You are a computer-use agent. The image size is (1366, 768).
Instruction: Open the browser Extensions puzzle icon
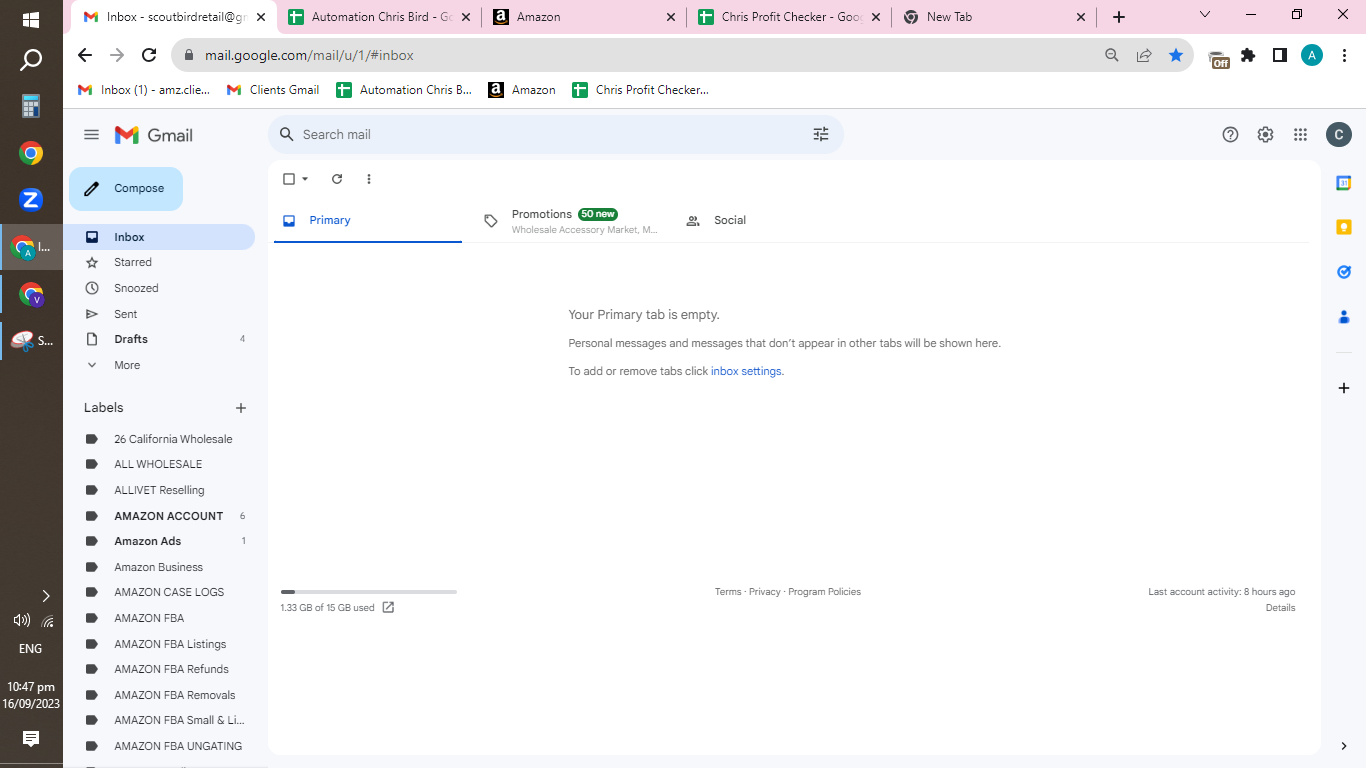click(x=1248, y=56)
